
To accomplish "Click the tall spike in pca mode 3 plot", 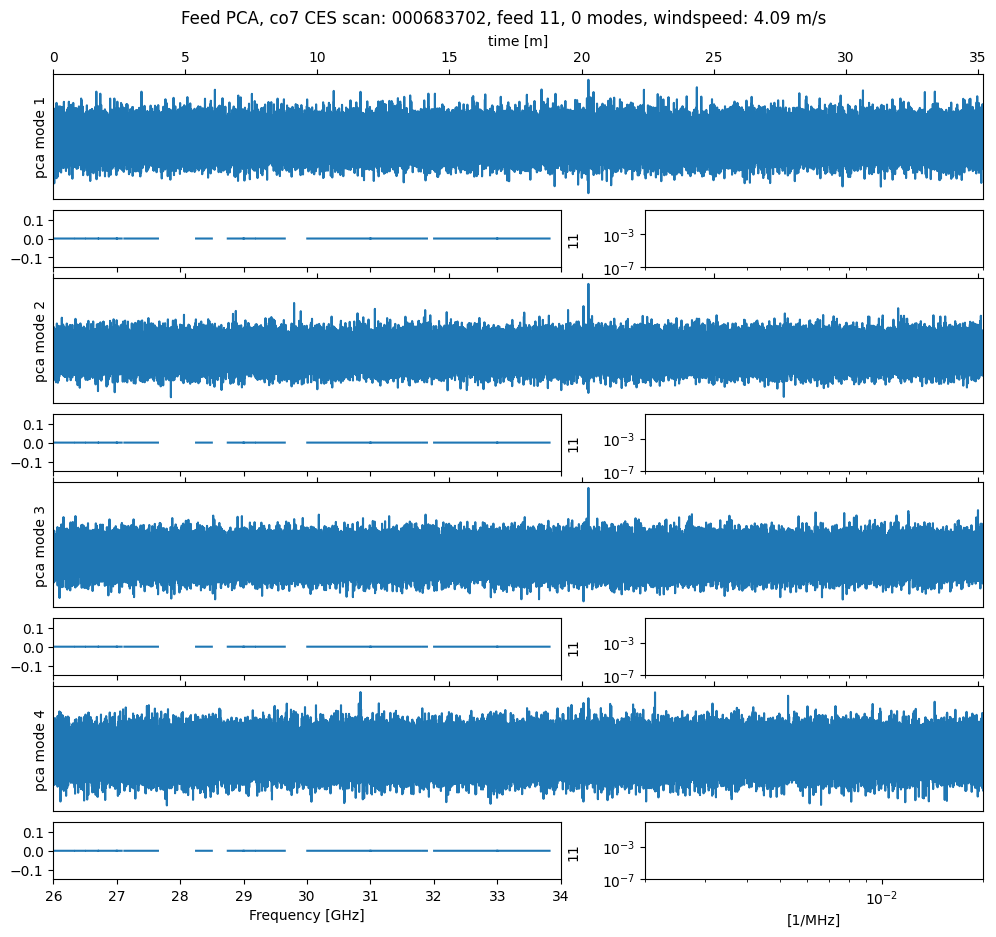I will coord(588,500).
